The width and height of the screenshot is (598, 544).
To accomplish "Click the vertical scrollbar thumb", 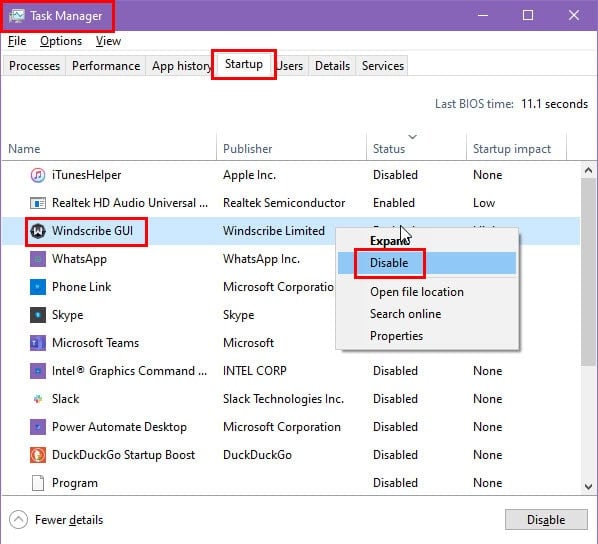I will point(588,272).
